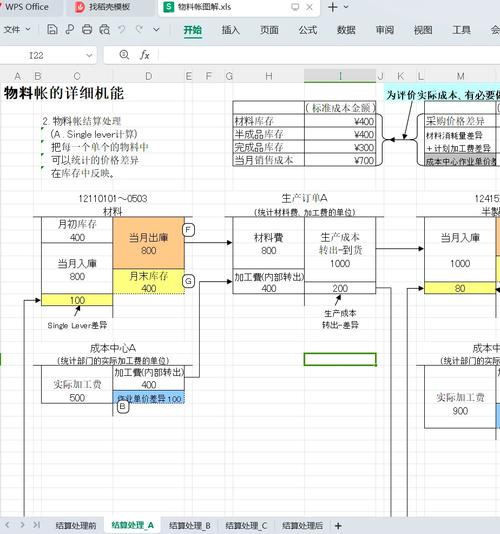Click the Print icon
This screenshot has width=500, height=534.
click(87, 30)
